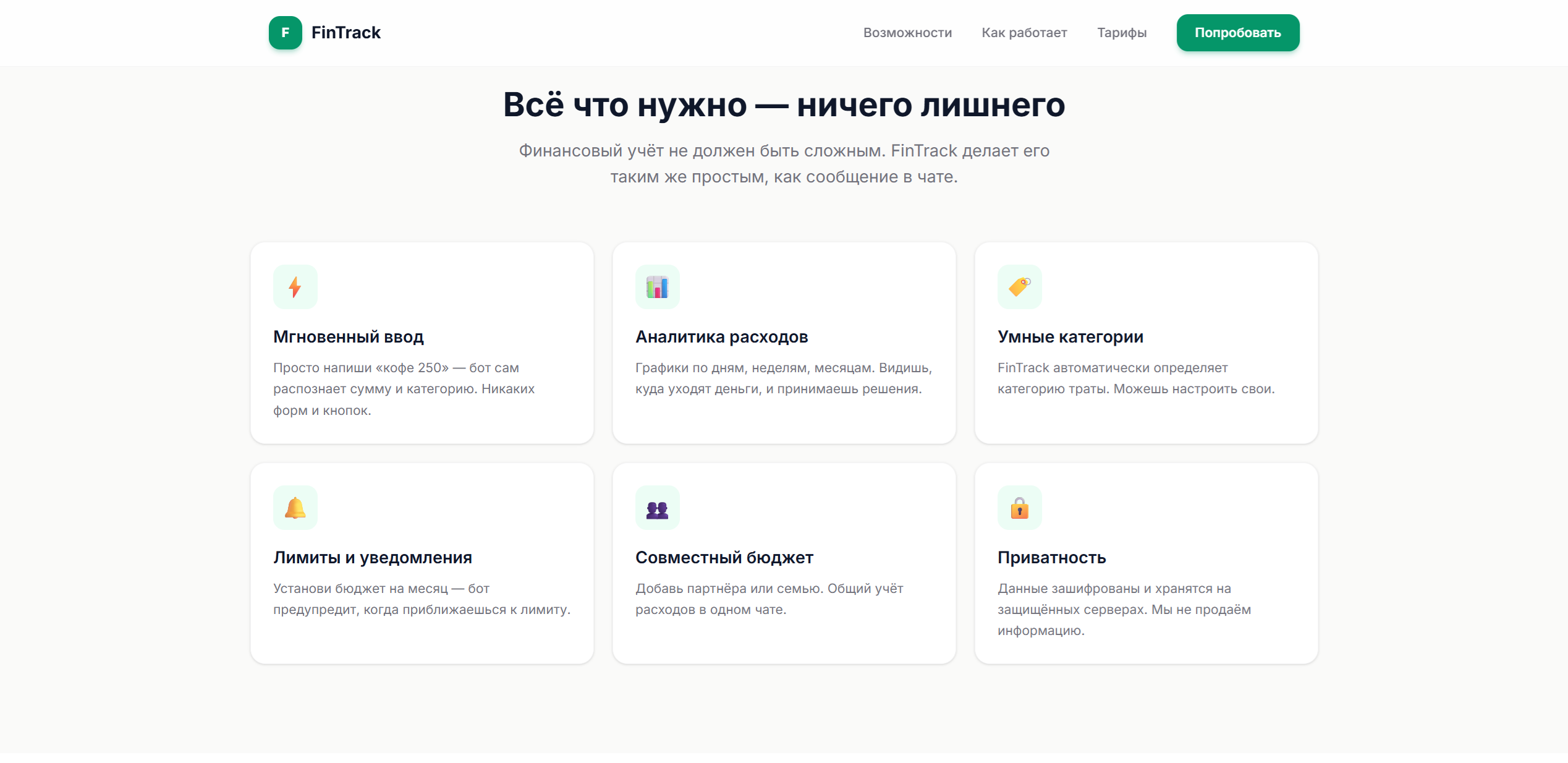Select the Приватность card heading

pos(1051,557)
